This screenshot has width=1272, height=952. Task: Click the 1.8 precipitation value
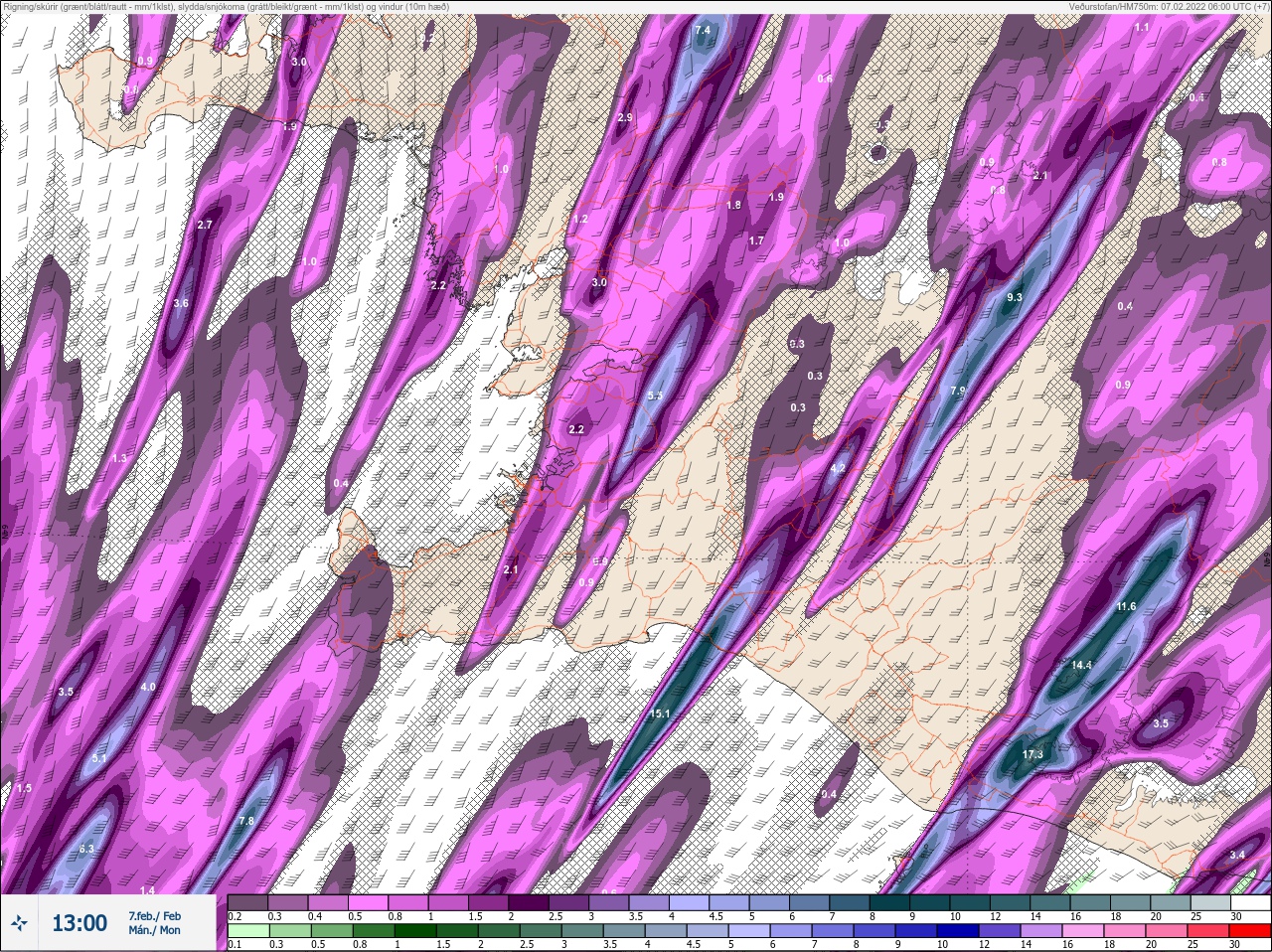[733, 206]
